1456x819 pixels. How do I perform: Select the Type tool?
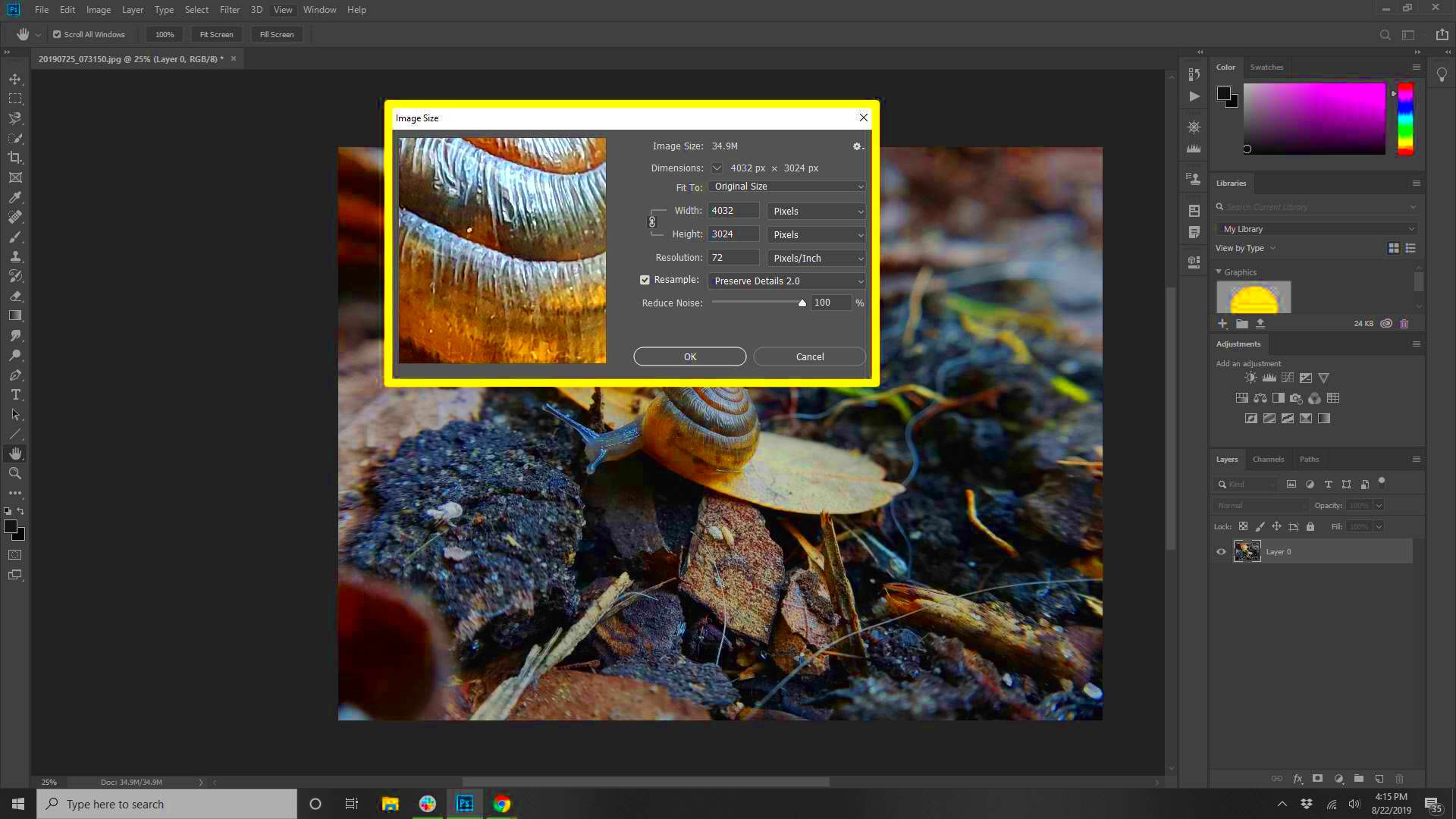(x=15, y=395)
